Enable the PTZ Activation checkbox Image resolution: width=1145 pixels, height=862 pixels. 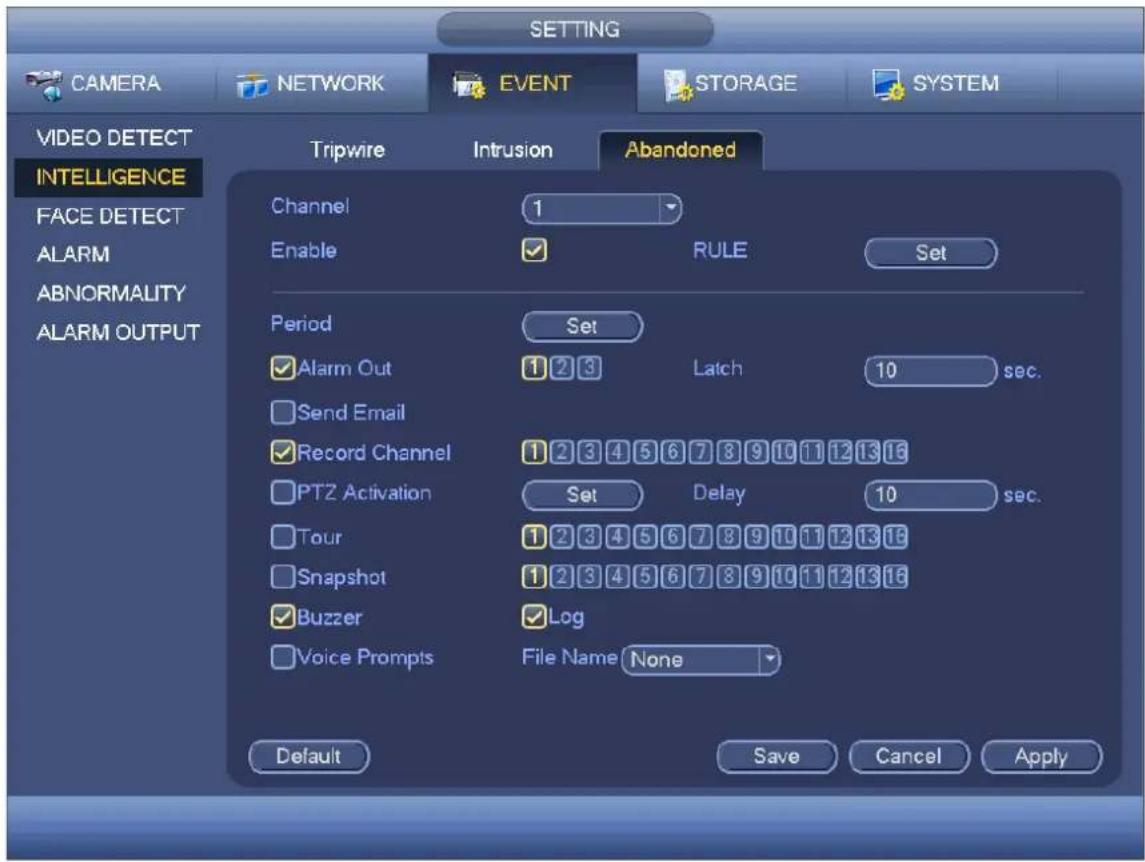tap(283, 492)
